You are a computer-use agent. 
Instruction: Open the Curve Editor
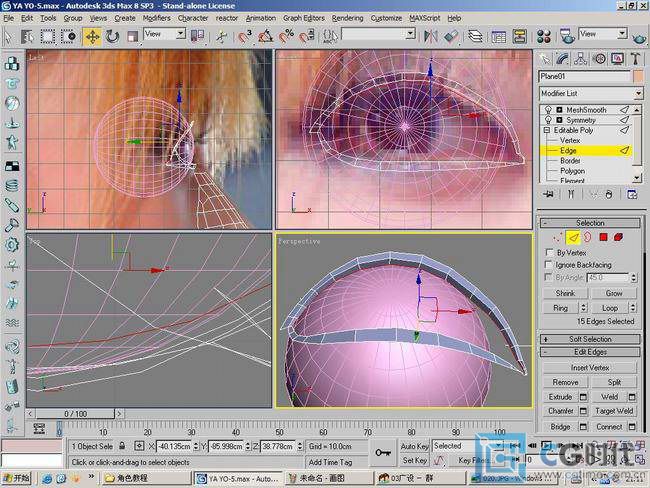[498, 37]
